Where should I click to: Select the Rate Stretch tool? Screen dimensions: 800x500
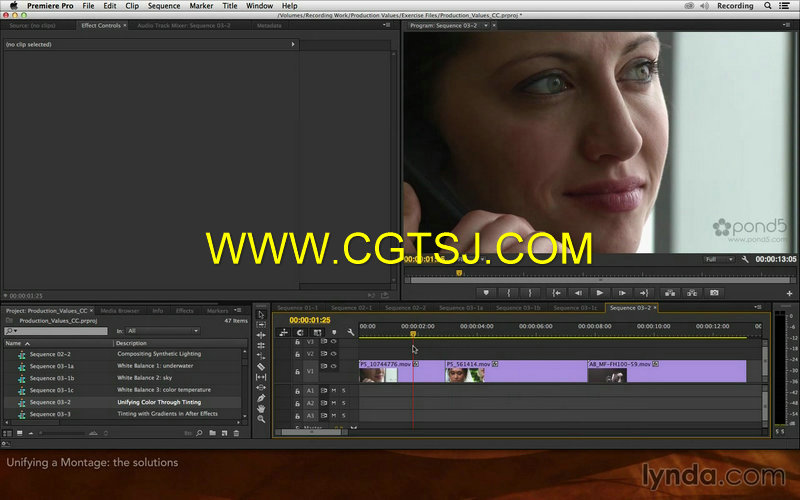pyautogui.click(x=261, y=356)
